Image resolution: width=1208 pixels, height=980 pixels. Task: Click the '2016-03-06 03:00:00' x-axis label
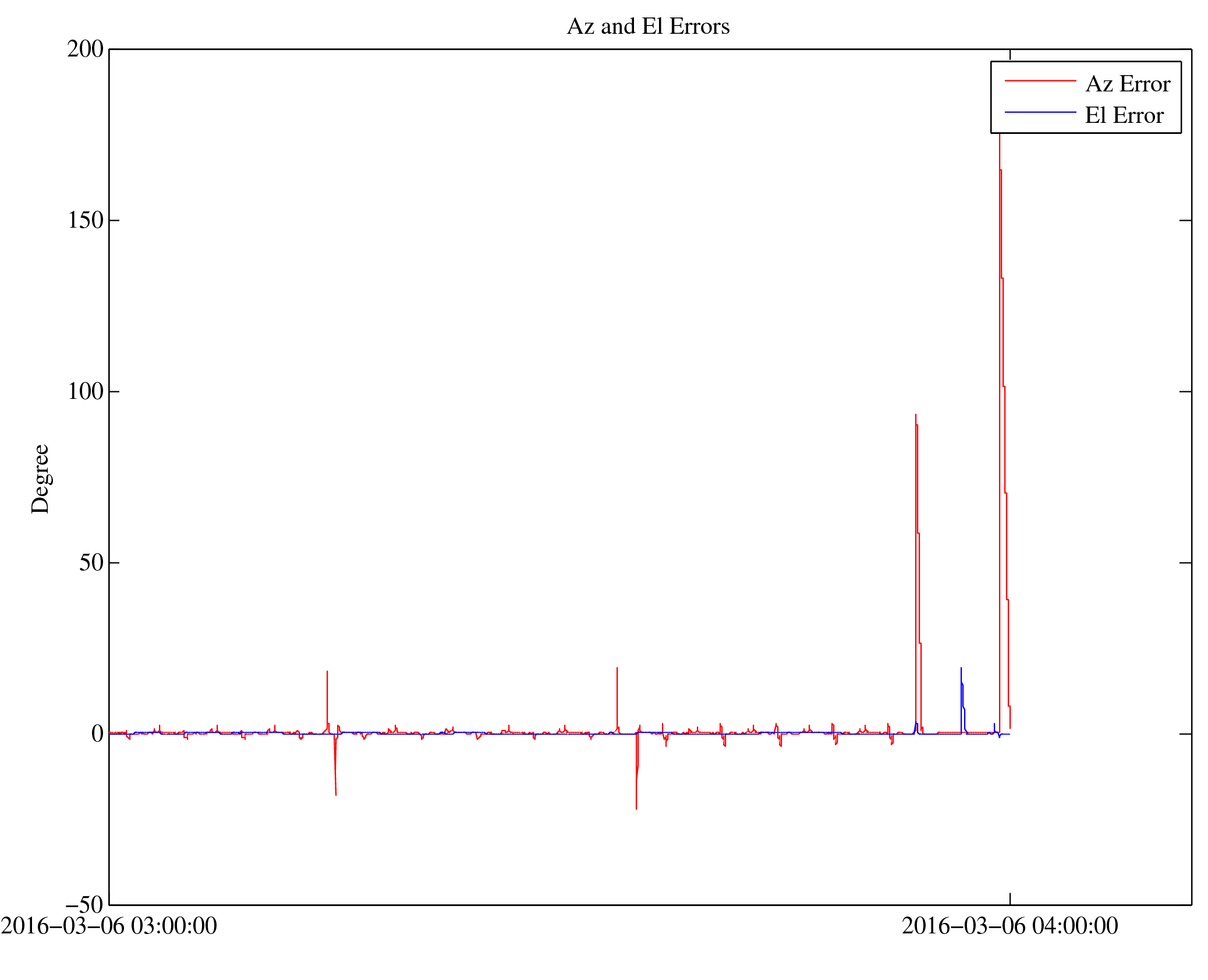(x=109, y=926)
